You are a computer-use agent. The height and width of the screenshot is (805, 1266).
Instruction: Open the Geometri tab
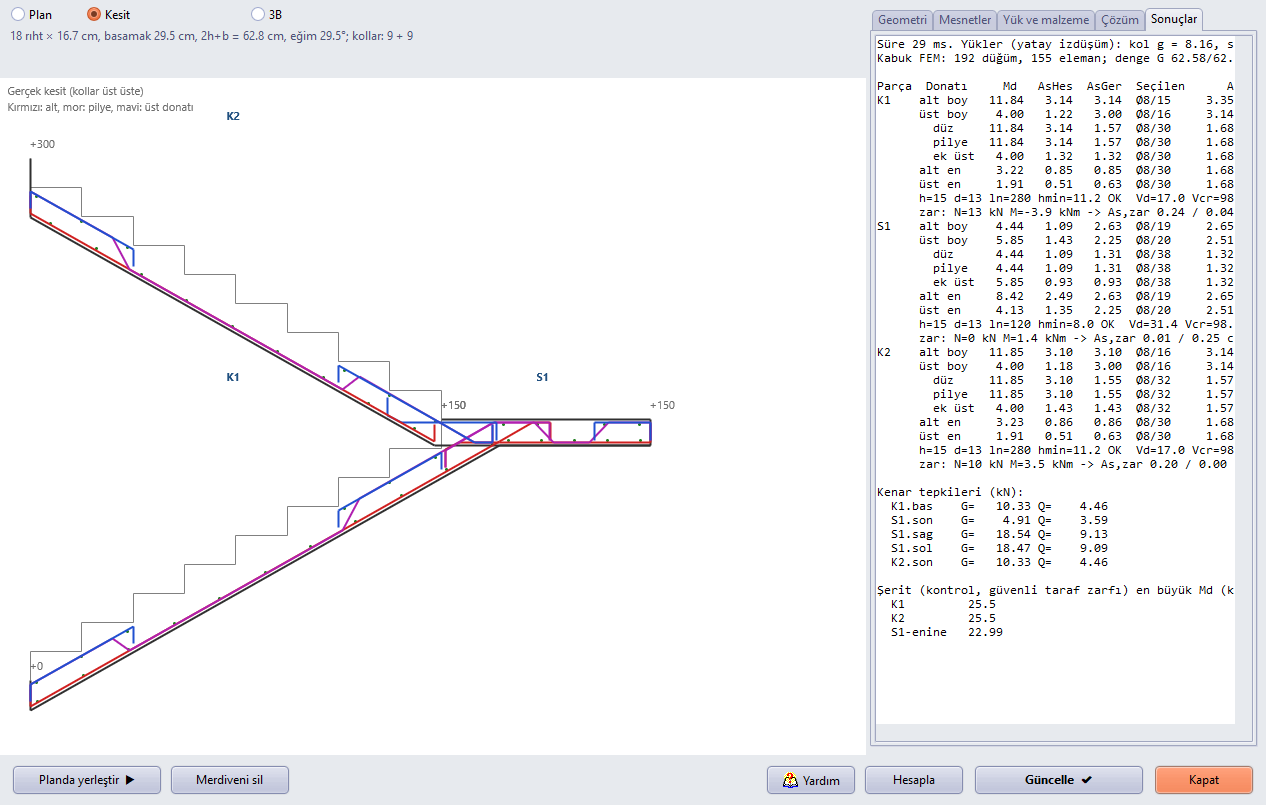903,20
